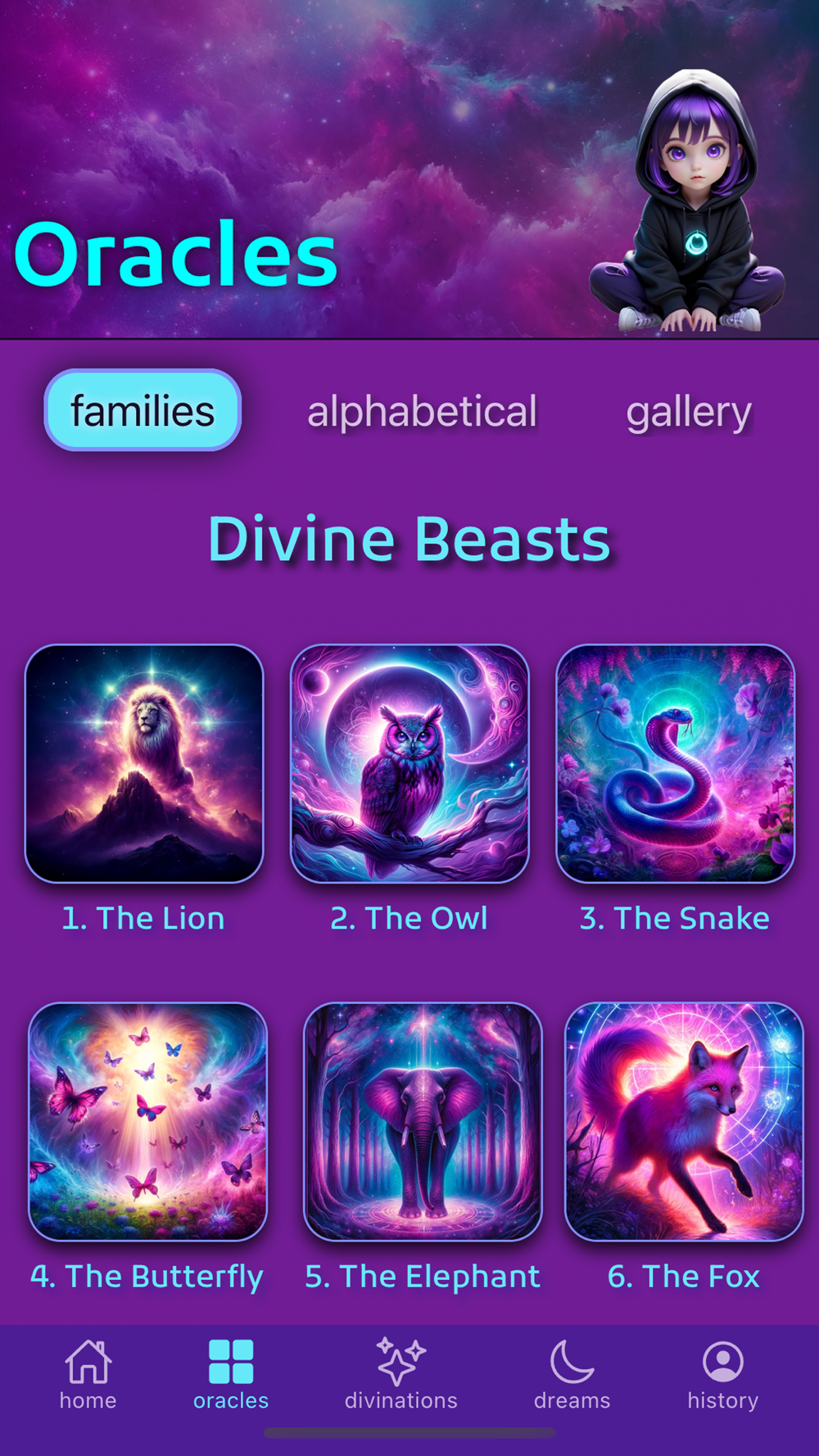Open the history profile icon
The image size is (819, 1456).
tap(723, 1362)
